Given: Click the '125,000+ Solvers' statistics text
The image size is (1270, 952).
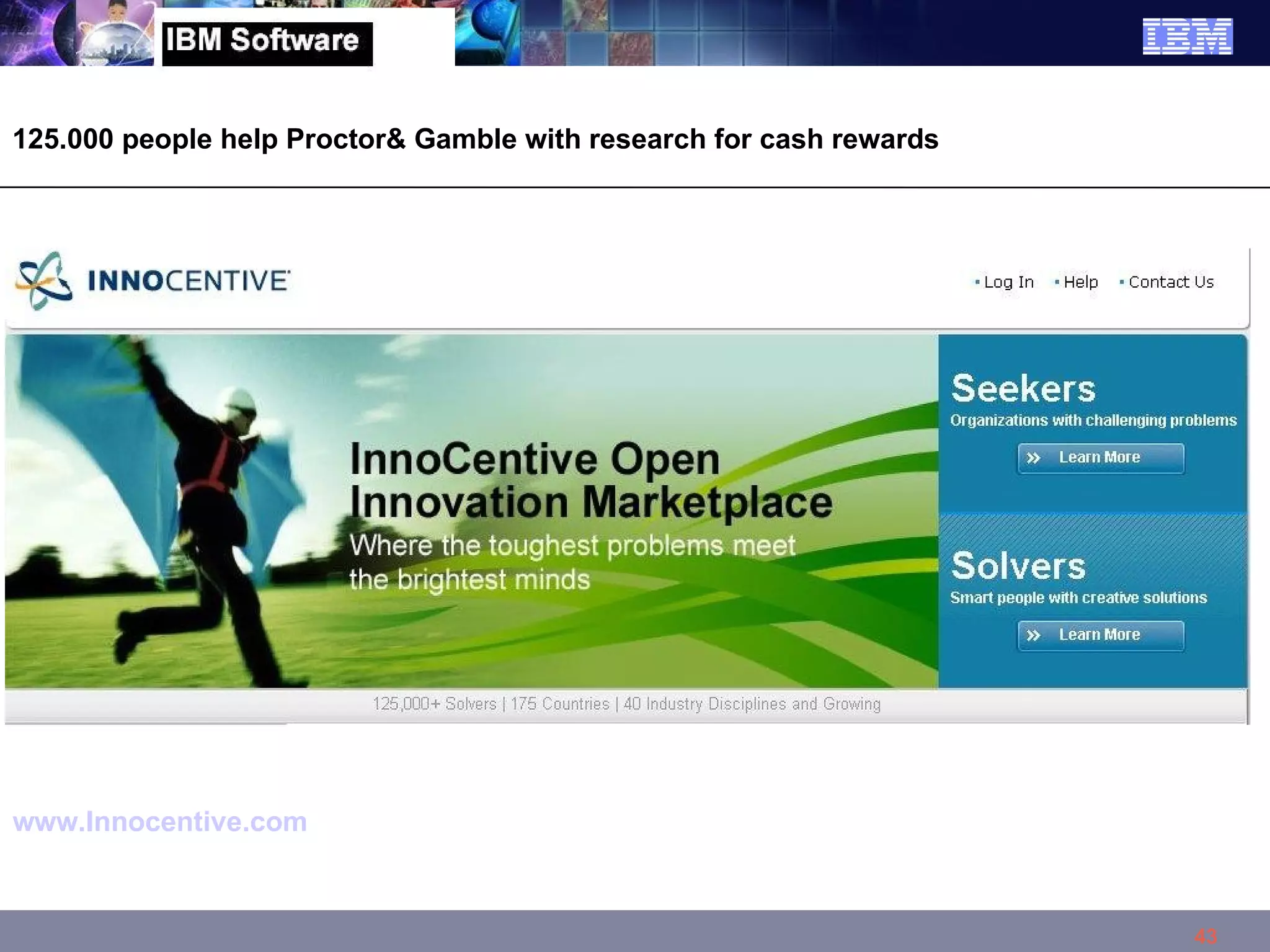Looking at the screenshot, I should tap(435, 704).
